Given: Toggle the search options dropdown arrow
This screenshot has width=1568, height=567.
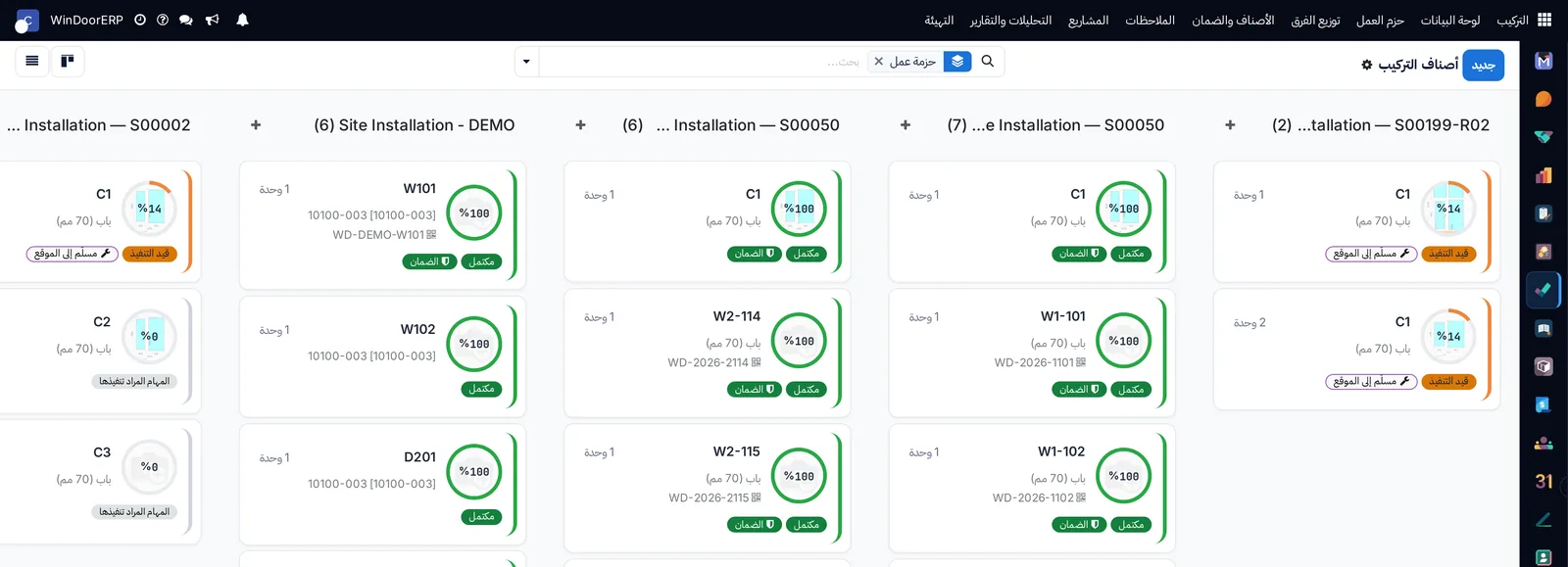Looking at the screenshot, I should point(526,62).
